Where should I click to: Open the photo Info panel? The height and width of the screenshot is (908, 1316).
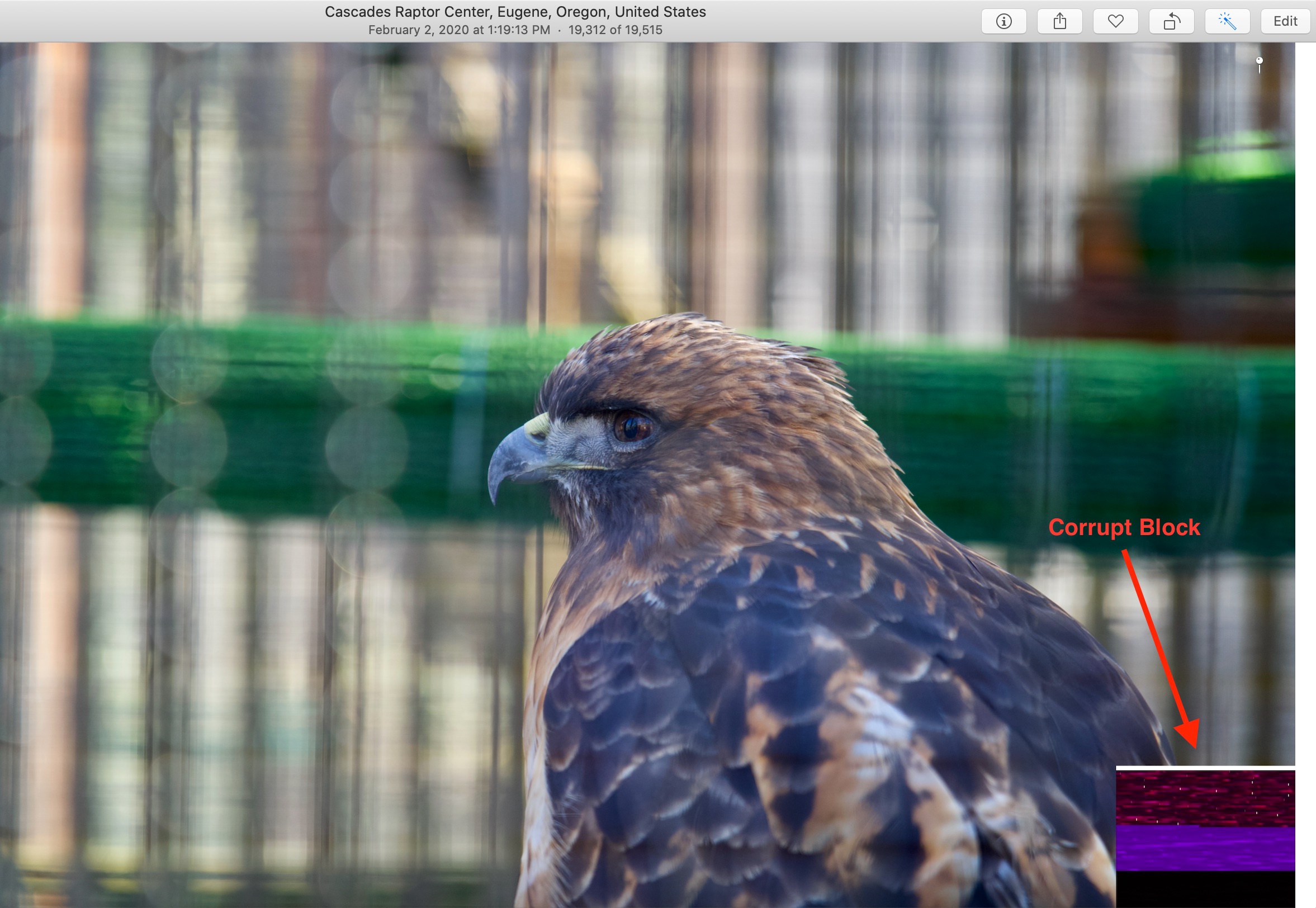pos(1004,22)
